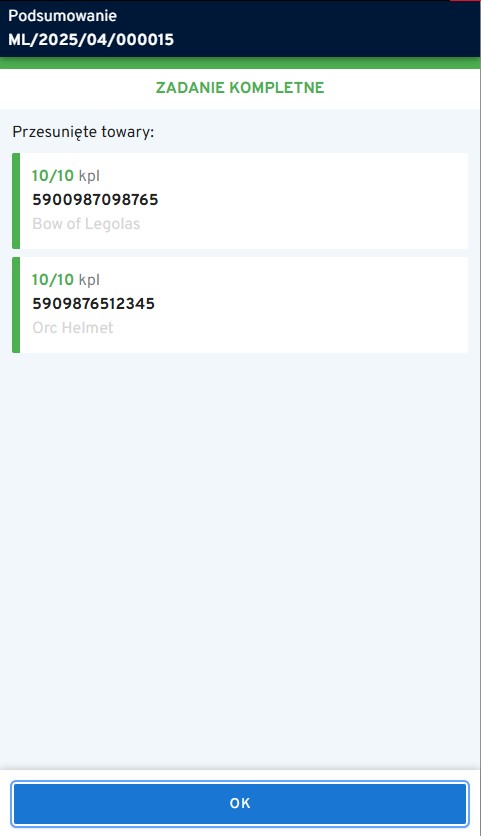The image size is (481, 836).
Task: Click the green status stripe of Bow of Legolas
Action: tap(16, 201)
